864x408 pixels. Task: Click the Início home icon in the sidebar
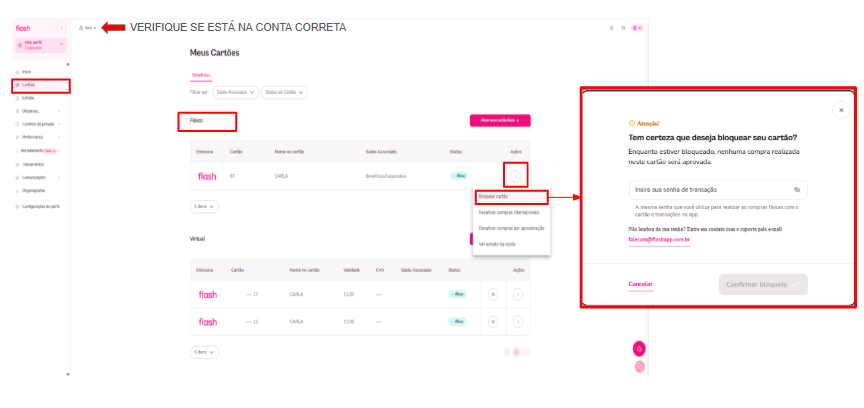[17, 72]
